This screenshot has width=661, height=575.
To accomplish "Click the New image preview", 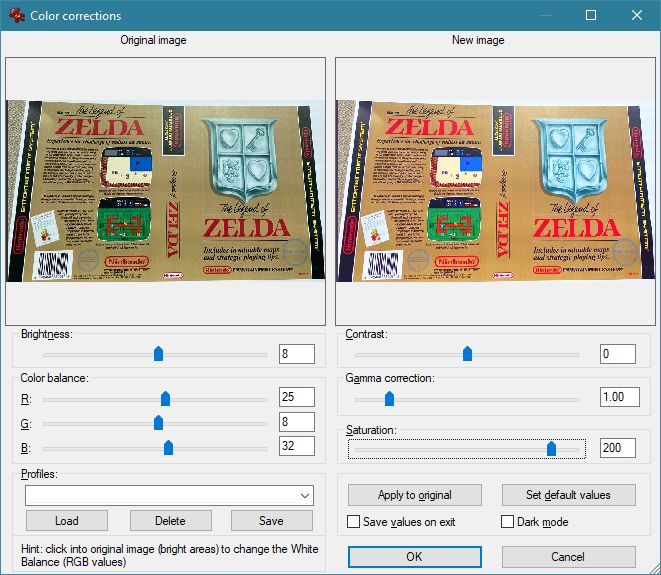I will [x=495, y=190].
